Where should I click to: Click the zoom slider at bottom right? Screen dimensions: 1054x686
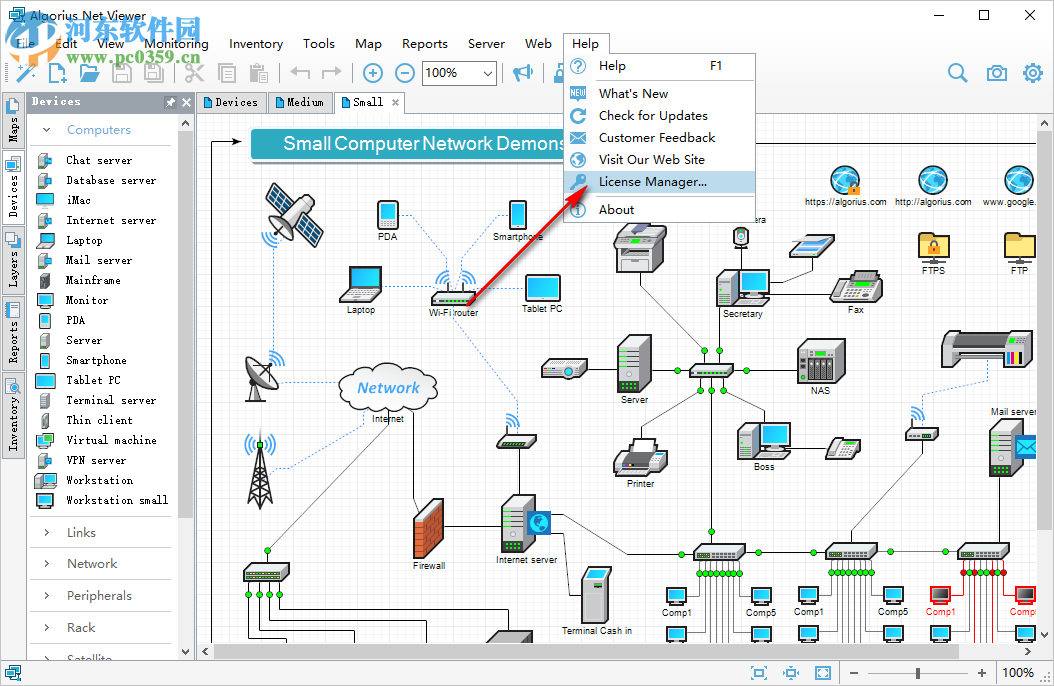coord(920,673)
